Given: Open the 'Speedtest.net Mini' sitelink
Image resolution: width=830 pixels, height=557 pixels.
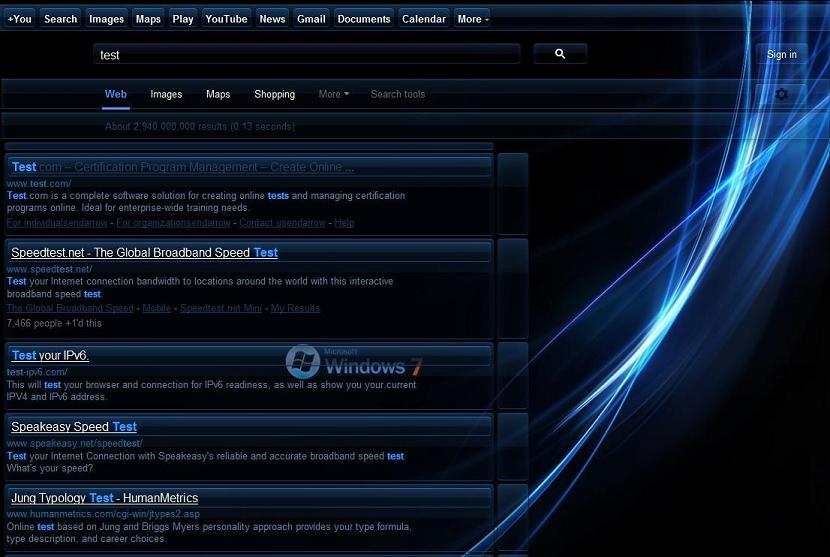Looking at the screenshot, I should point(221,308).
